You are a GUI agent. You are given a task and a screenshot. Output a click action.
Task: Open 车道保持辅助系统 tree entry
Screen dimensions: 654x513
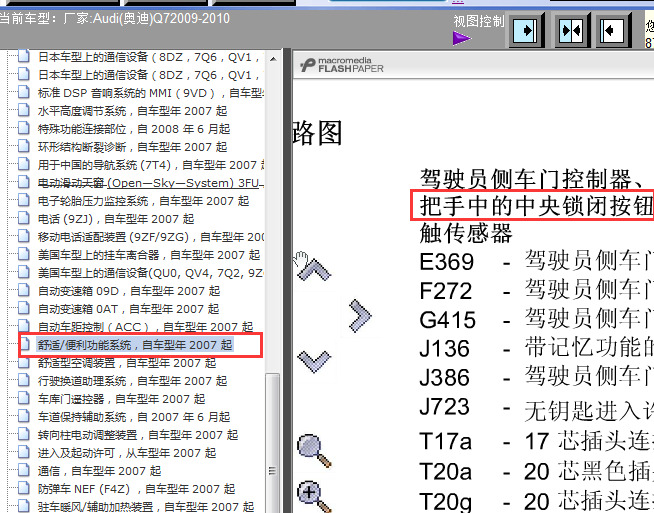pos(134,417)
